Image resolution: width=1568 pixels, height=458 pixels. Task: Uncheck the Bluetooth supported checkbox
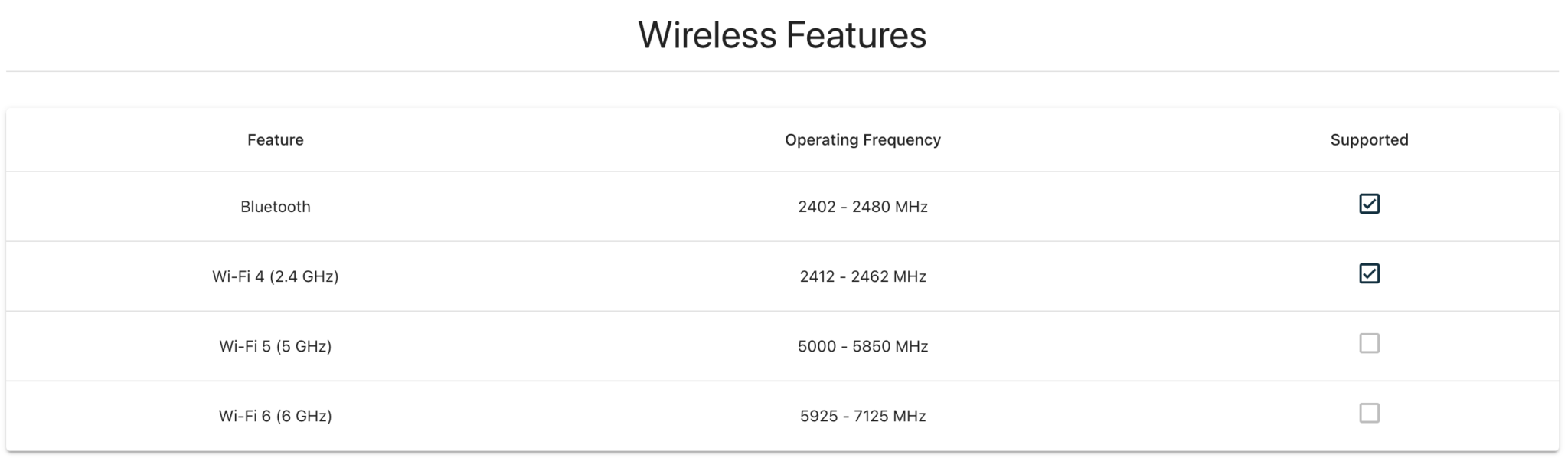click(1369, 204)
